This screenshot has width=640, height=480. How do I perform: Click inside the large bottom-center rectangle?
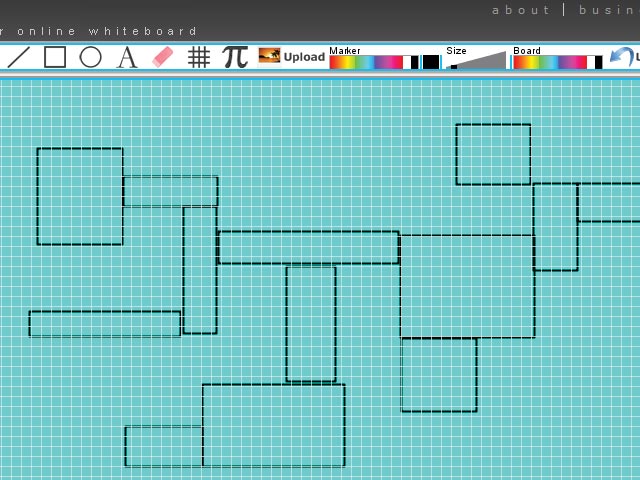pos(274,425)
